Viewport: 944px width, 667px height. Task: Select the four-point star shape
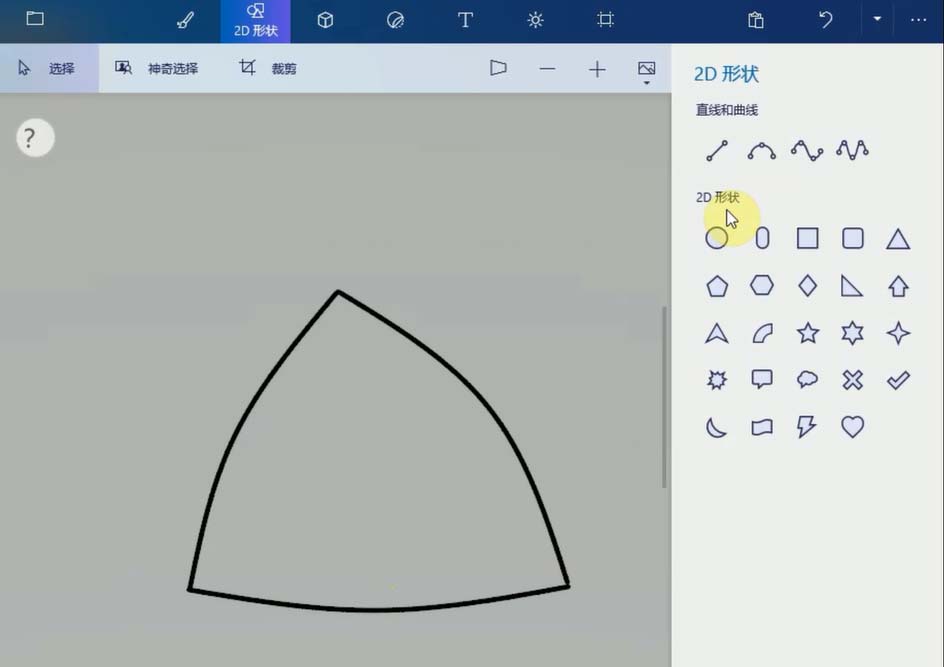click(x=898, y=333)
